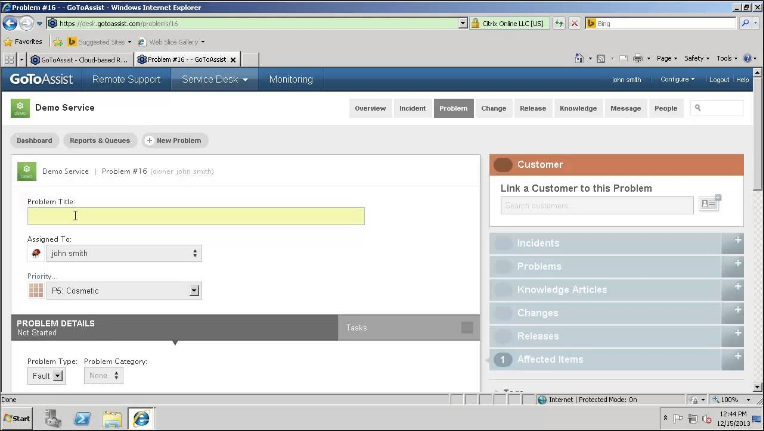Click the customer contact card icon
This screenshot has width=764, height=431.
(710, 203)
